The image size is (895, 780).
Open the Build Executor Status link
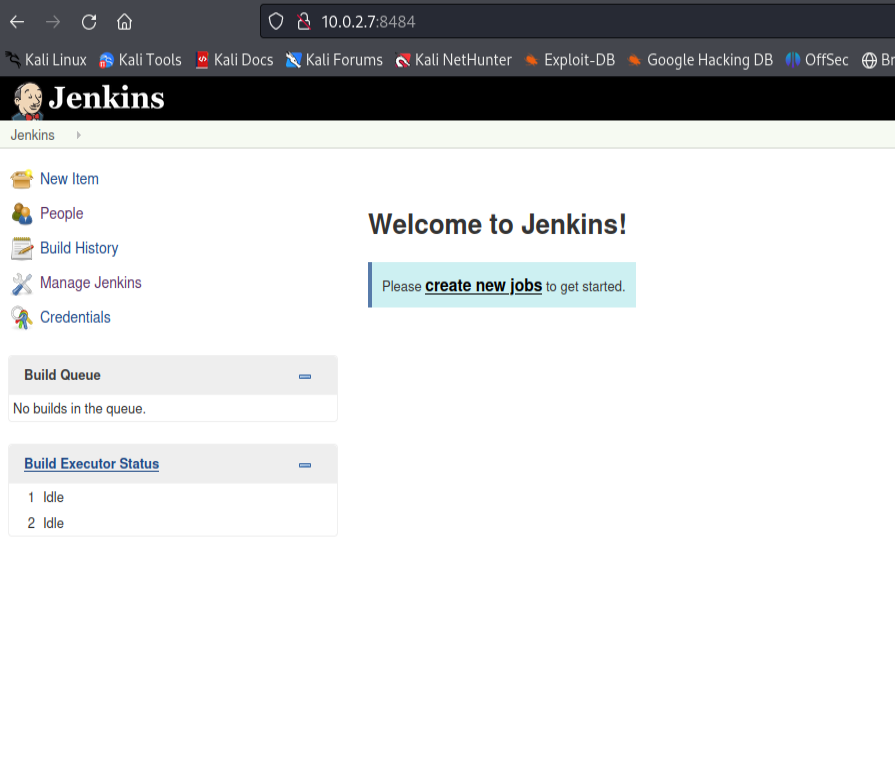click(x=91, y=464)
